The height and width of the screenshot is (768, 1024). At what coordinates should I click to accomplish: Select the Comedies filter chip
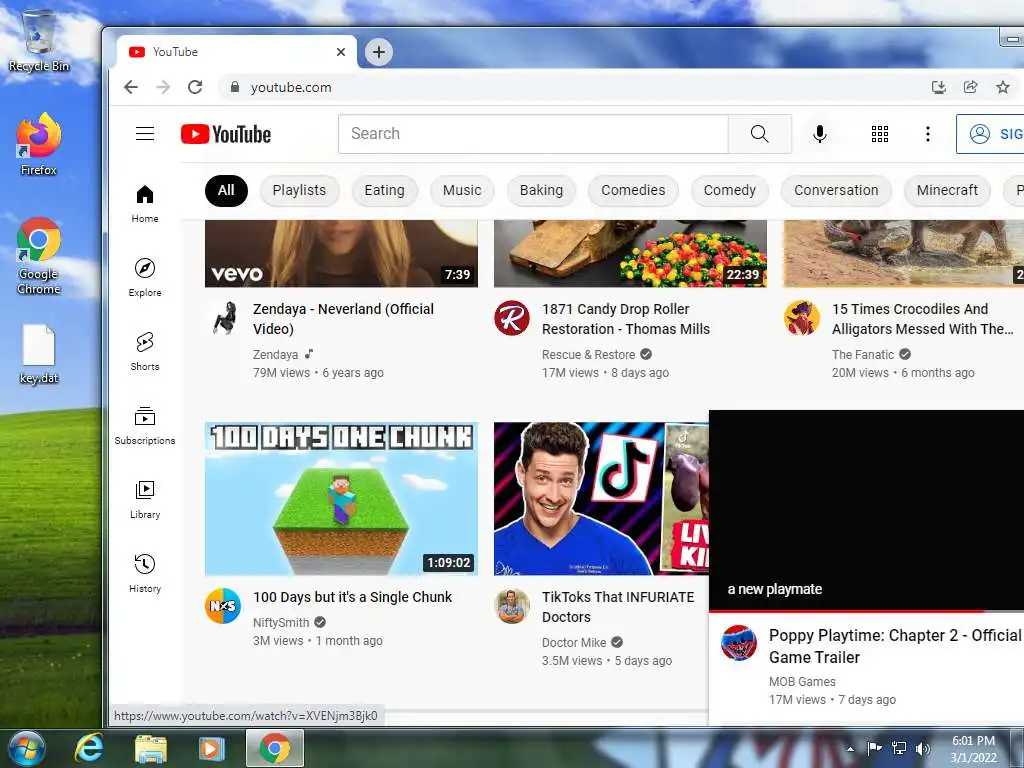[x=633, y=191]
